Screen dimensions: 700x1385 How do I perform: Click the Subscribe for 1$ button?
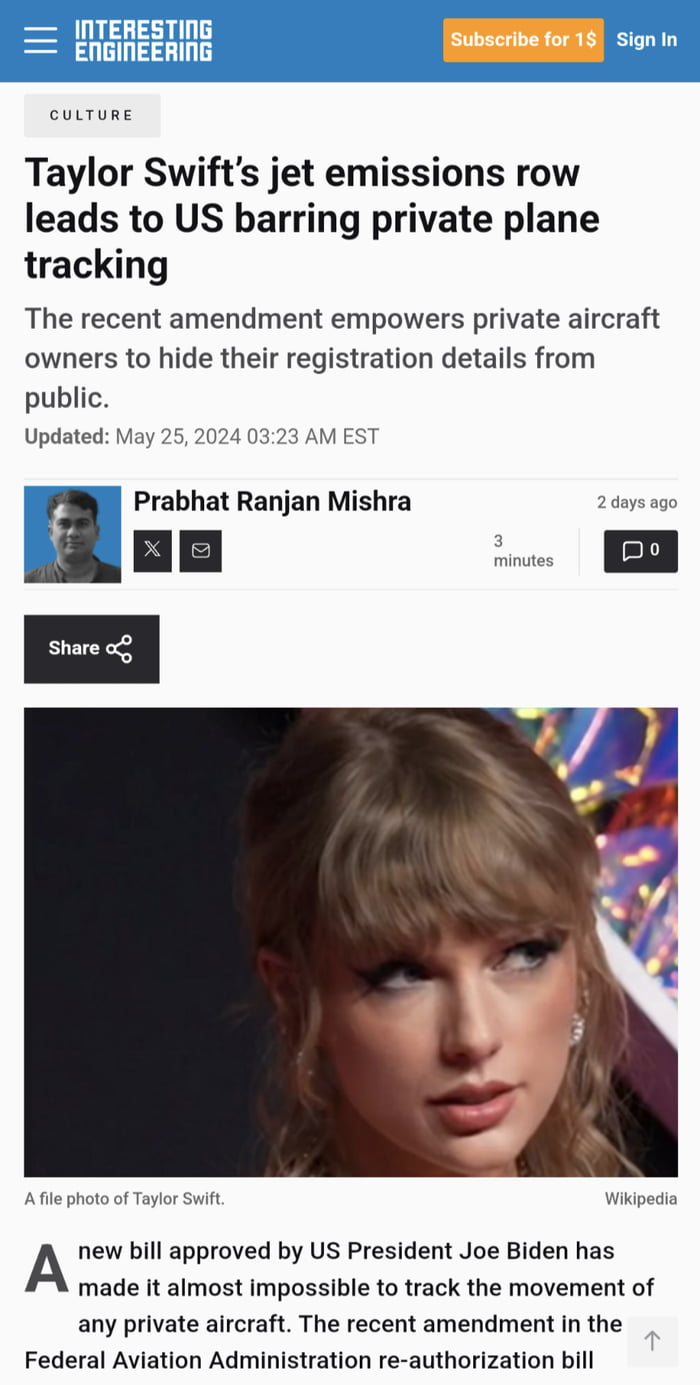523,40
